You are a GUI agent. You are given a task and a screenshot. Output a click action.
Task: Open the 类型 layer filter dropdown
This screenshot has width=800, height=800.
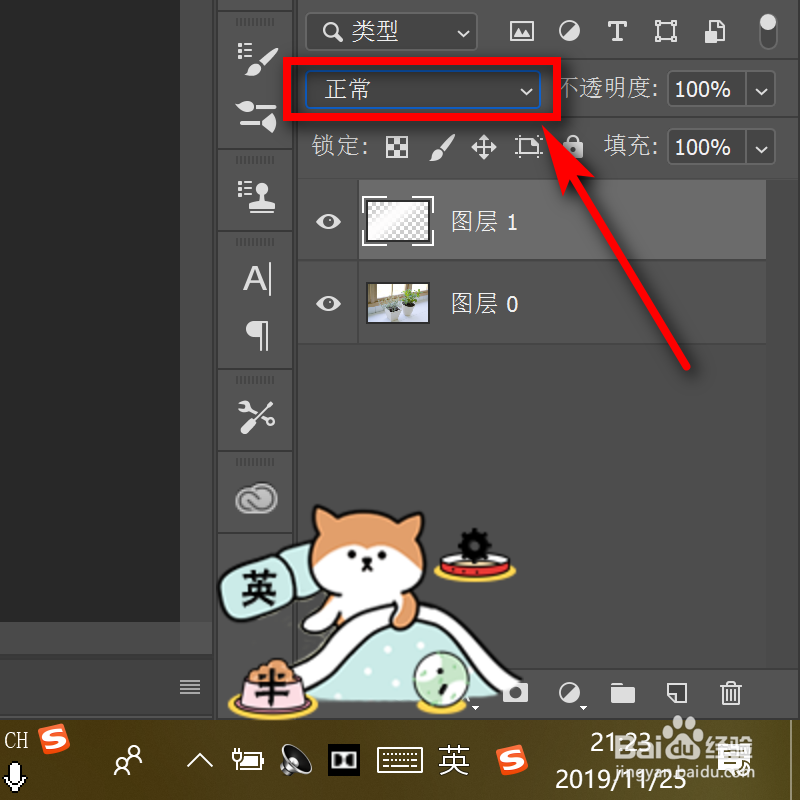click(391, 32)
